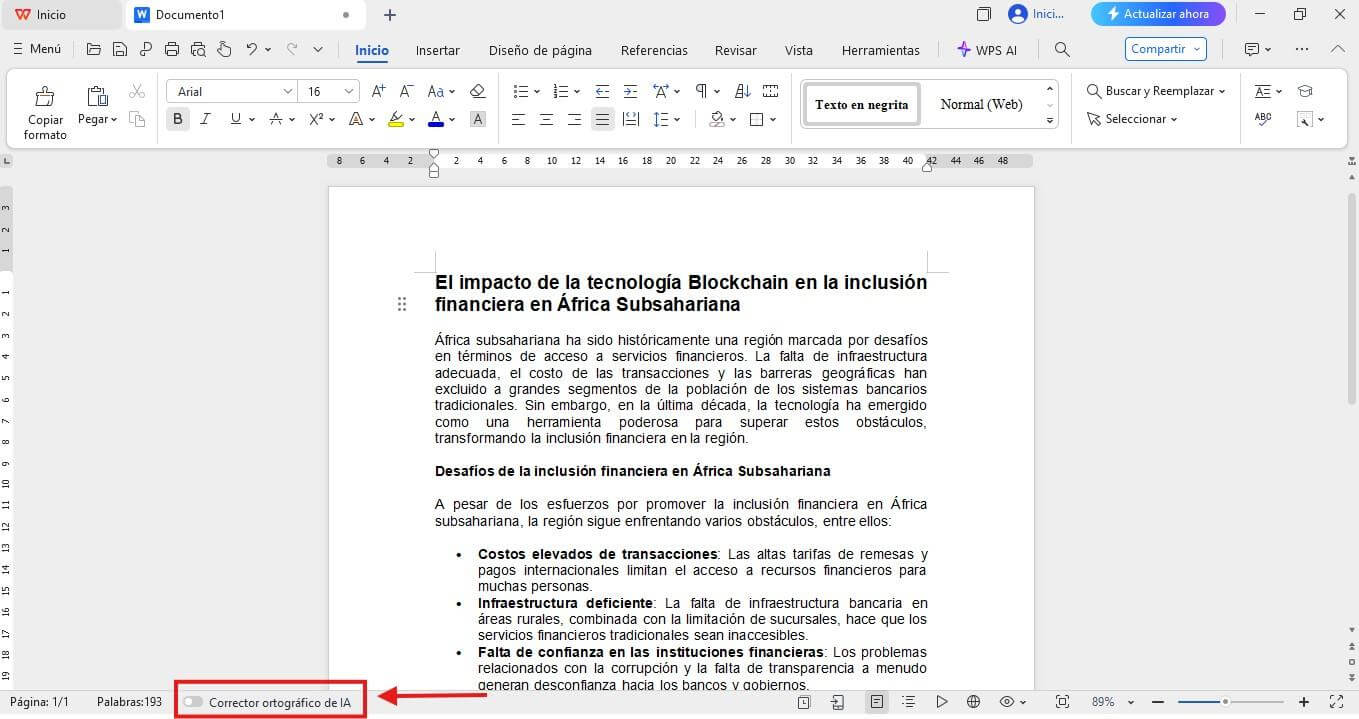Apply the blue font color
Image resolution: width=1359 pixels, height=719 pixels.
coord(436,119)
